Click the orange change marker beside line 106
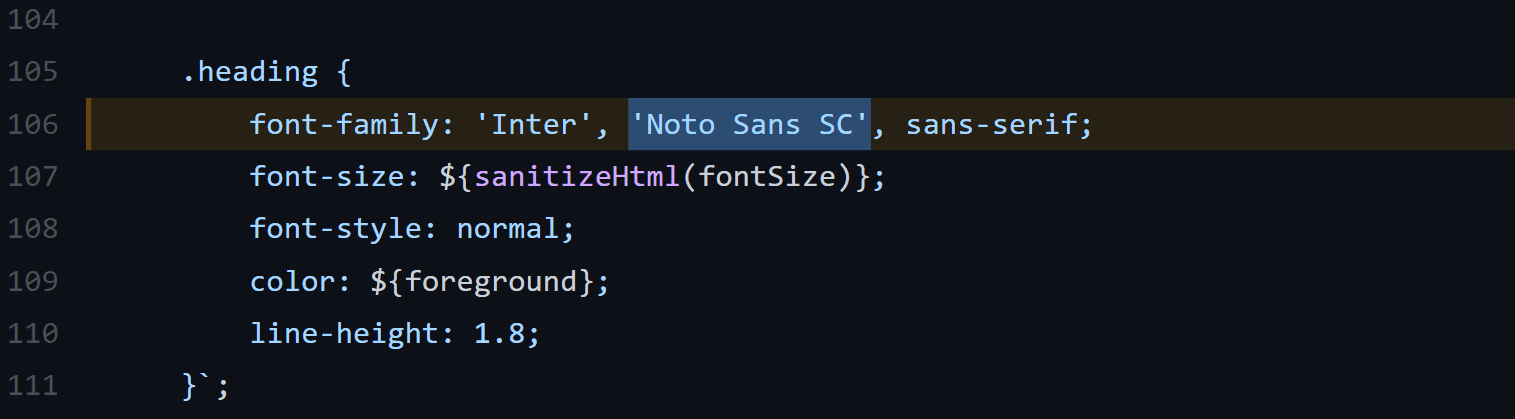Screen dimensions: 1515x419 pyautogui.click(x=88, y=124)
